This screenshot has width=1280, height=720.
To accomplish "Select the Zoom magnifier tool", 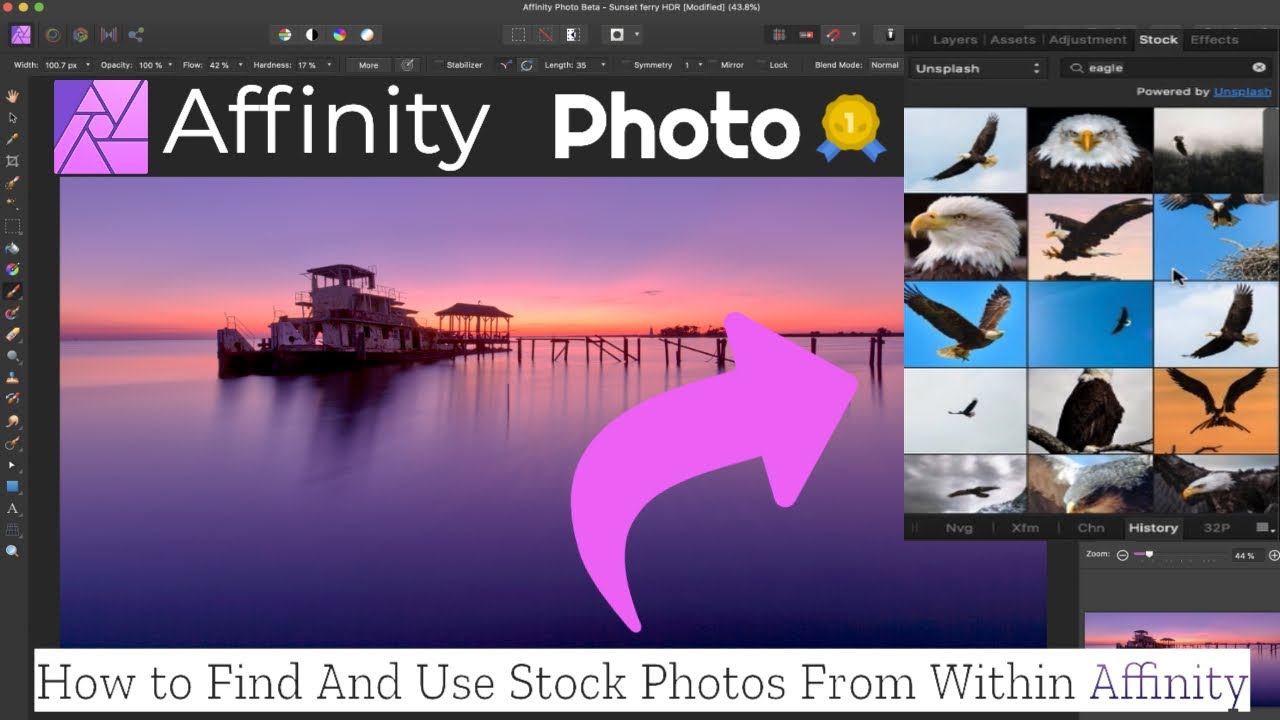I will 13,551.
